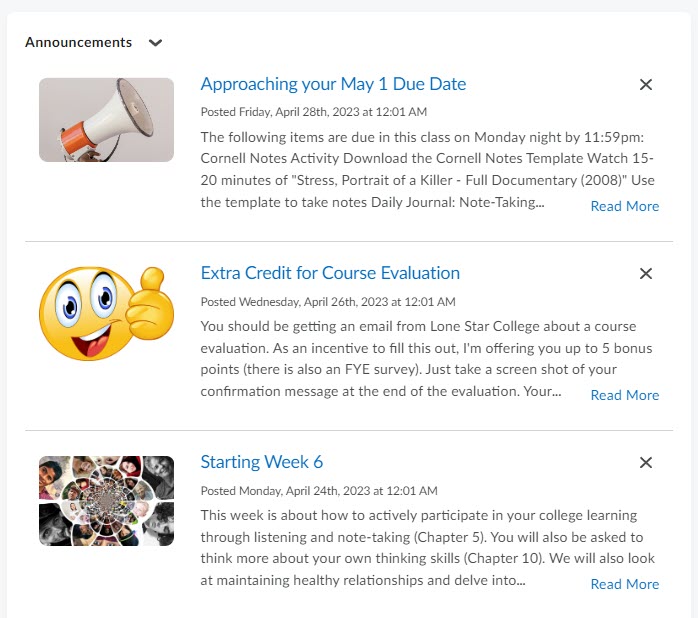Screen dimensions: 698x618
Task: Dismiss the Starting Week 6 announcement
Action: (645, 463)
